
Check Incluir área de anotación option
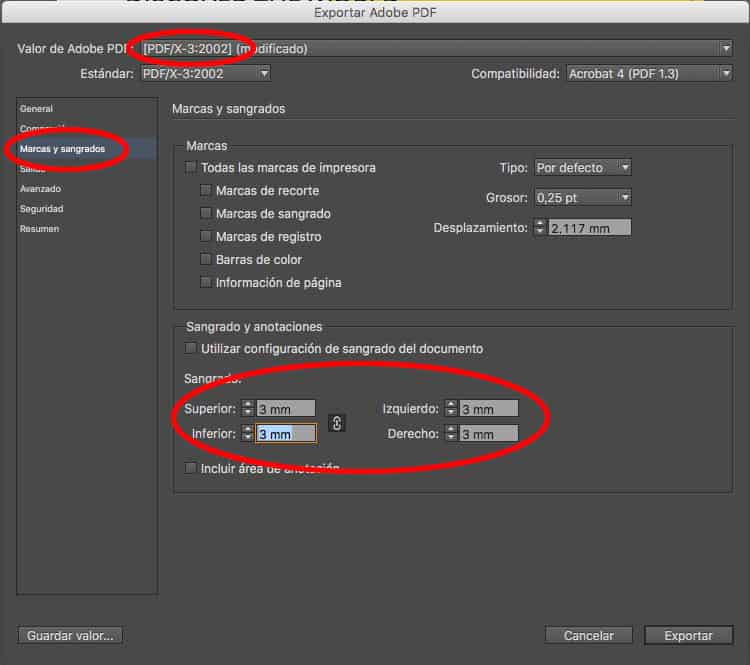(190, 467)
